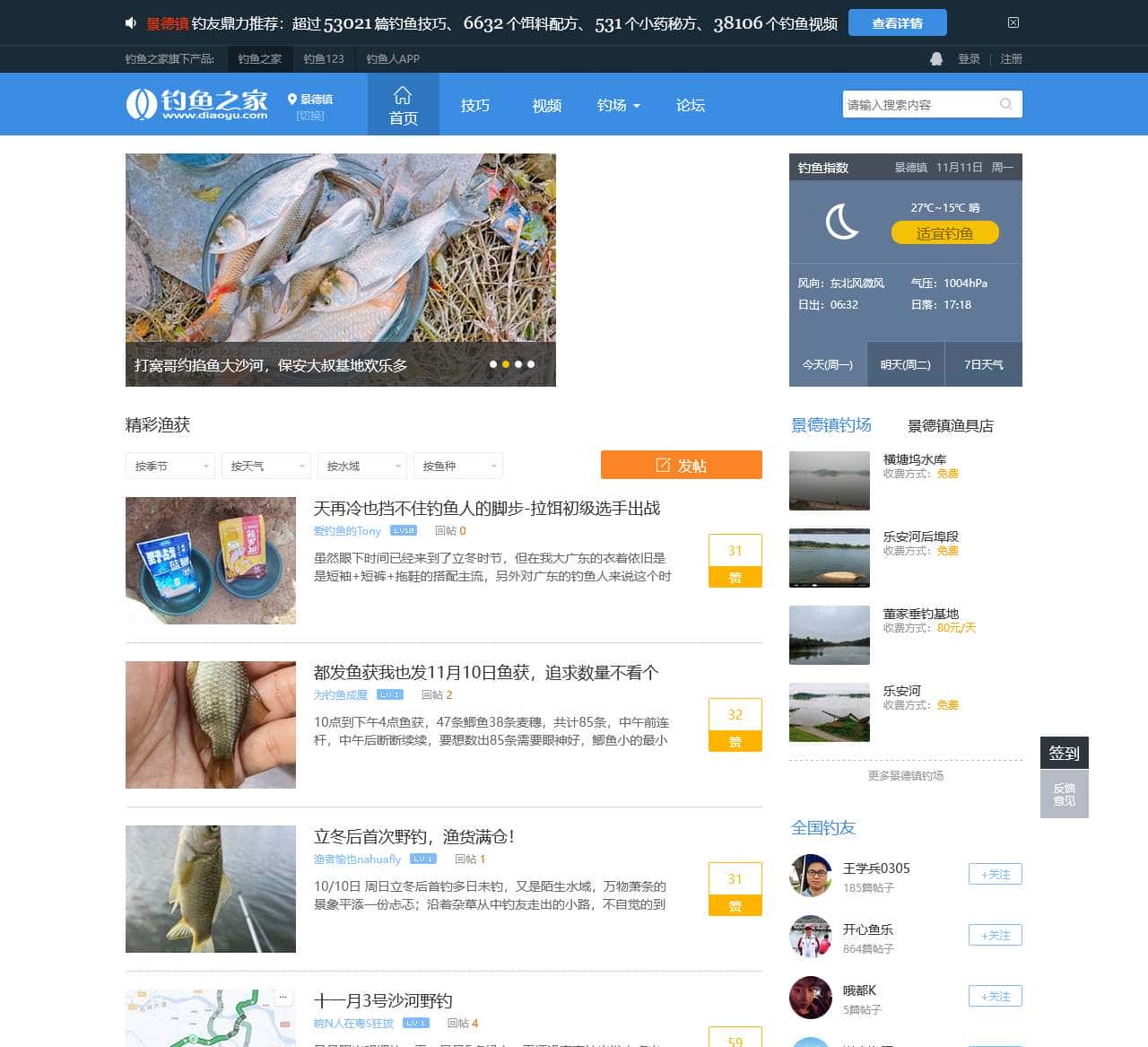Click the location pin icon beside 景德镇
Viewport: 1148px width, 1047px height.
pyautogui.click(x=292, y=99)
